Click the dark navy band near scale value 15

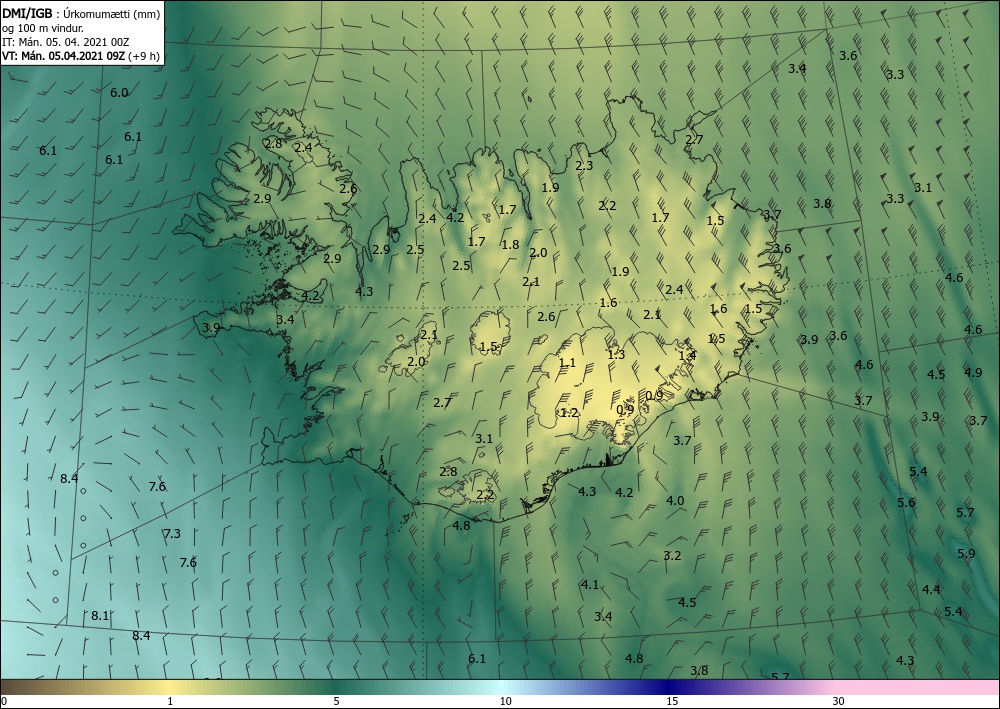click(x=670, y=687)
